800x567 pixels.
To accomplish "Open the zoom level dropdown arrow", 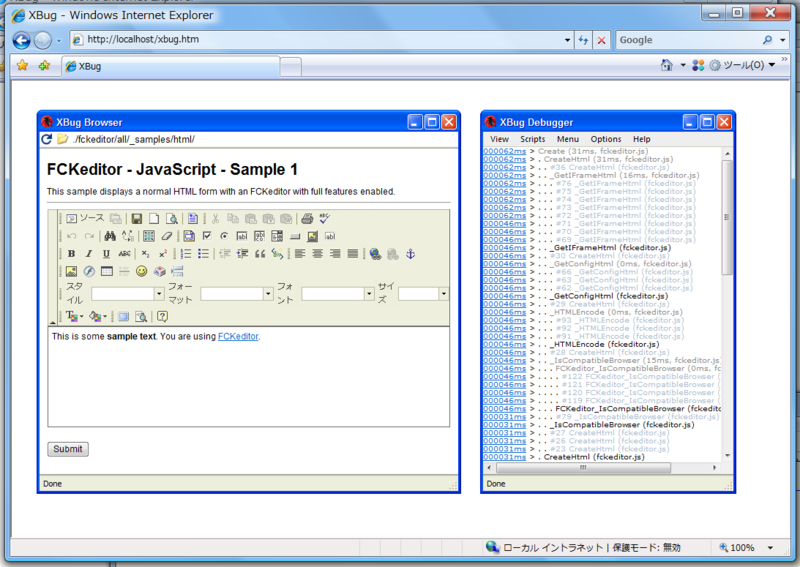I will click(770, 548).
